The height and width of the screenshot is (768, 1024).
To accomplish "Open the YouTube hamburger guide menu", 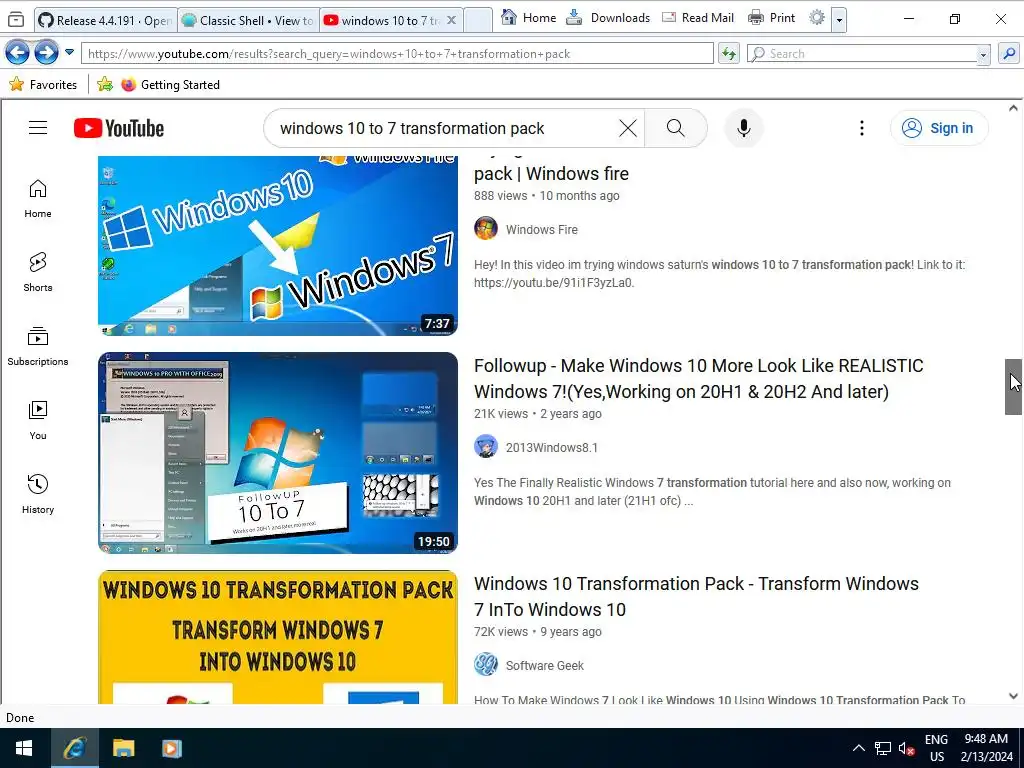I will [38, 128].
